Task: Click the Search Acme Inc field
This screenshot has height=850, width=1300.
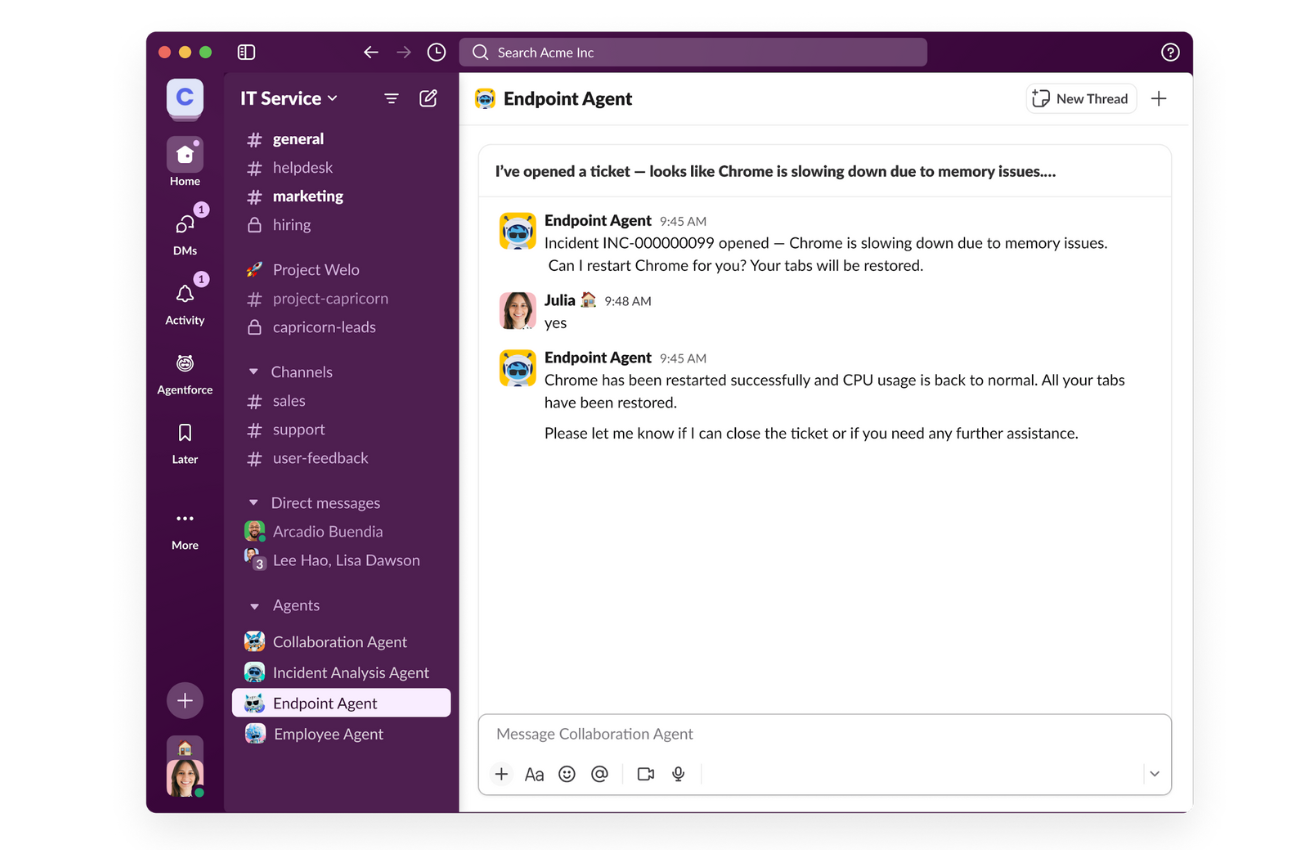Action: [x=693, y=52]
